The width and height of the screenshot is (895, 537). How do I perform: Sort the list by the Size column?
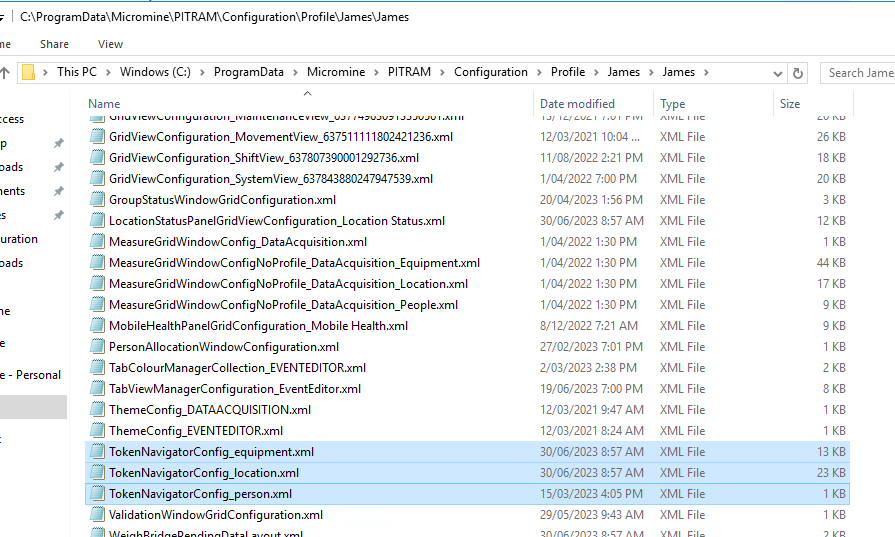pos(790,104)
